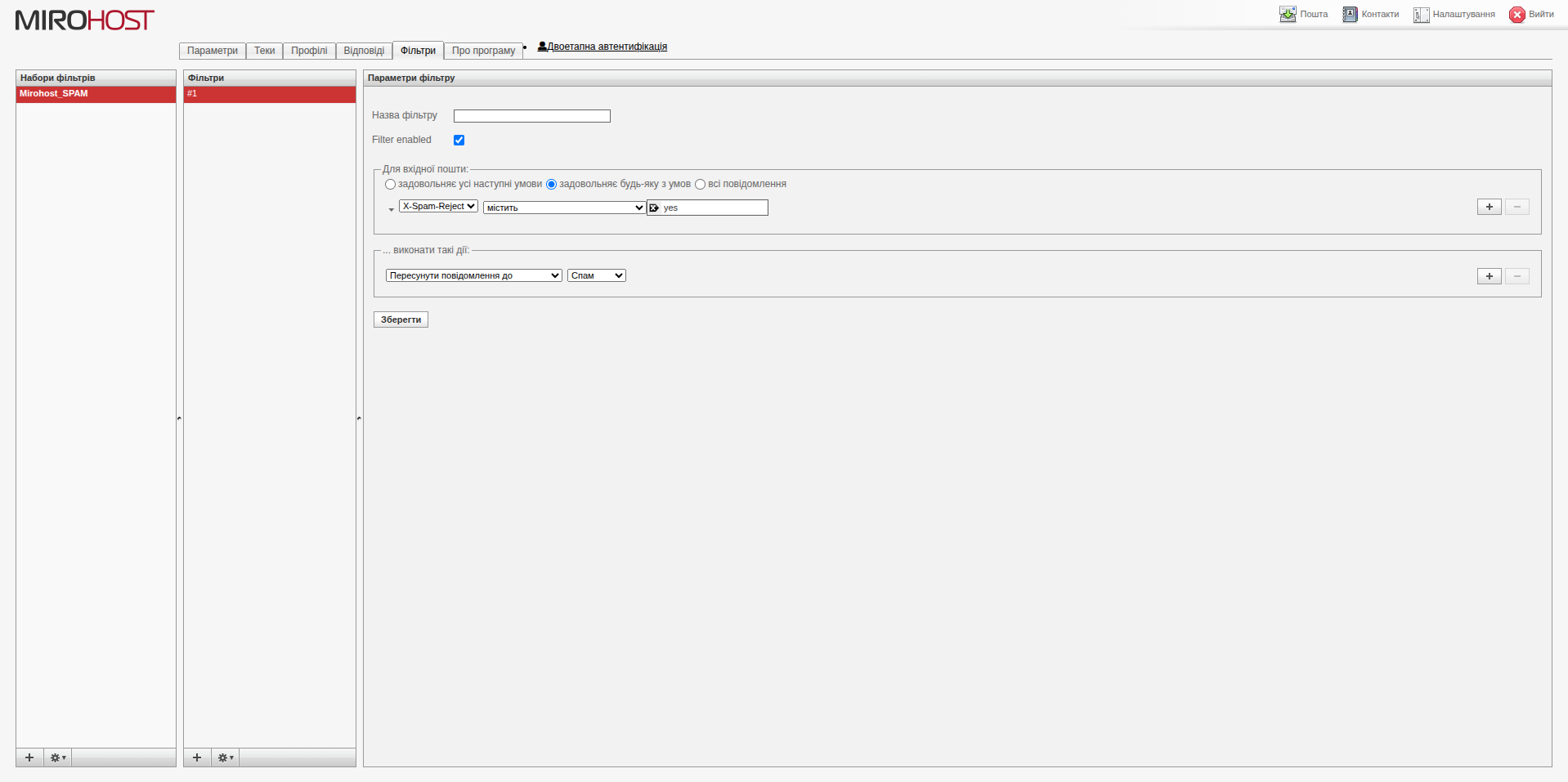1568x782 pixels.
Task: Remove the action row with minus
Action: pos(1517,276)
